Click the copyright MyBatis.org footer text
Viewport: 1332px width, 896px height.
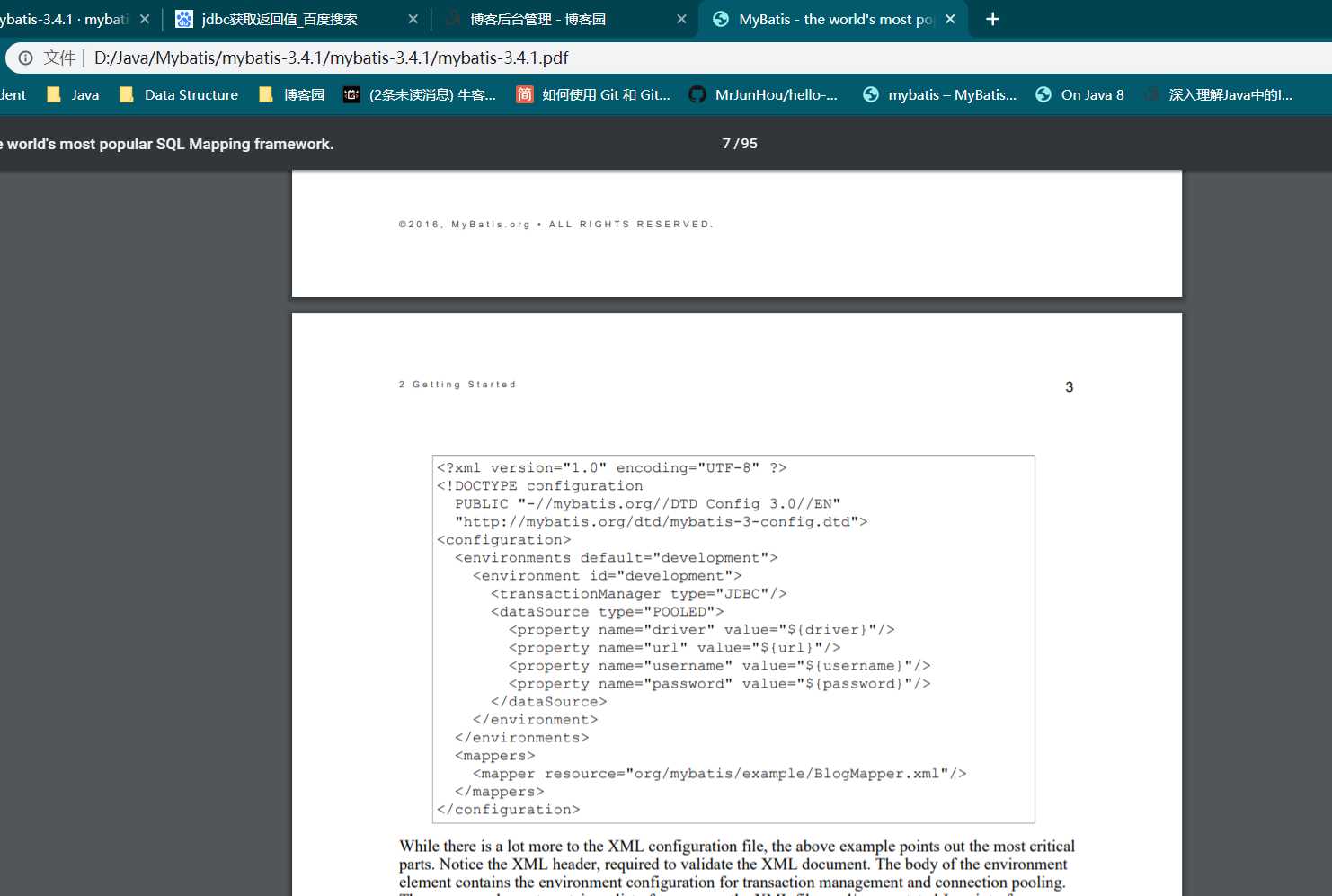coord(555,225)
